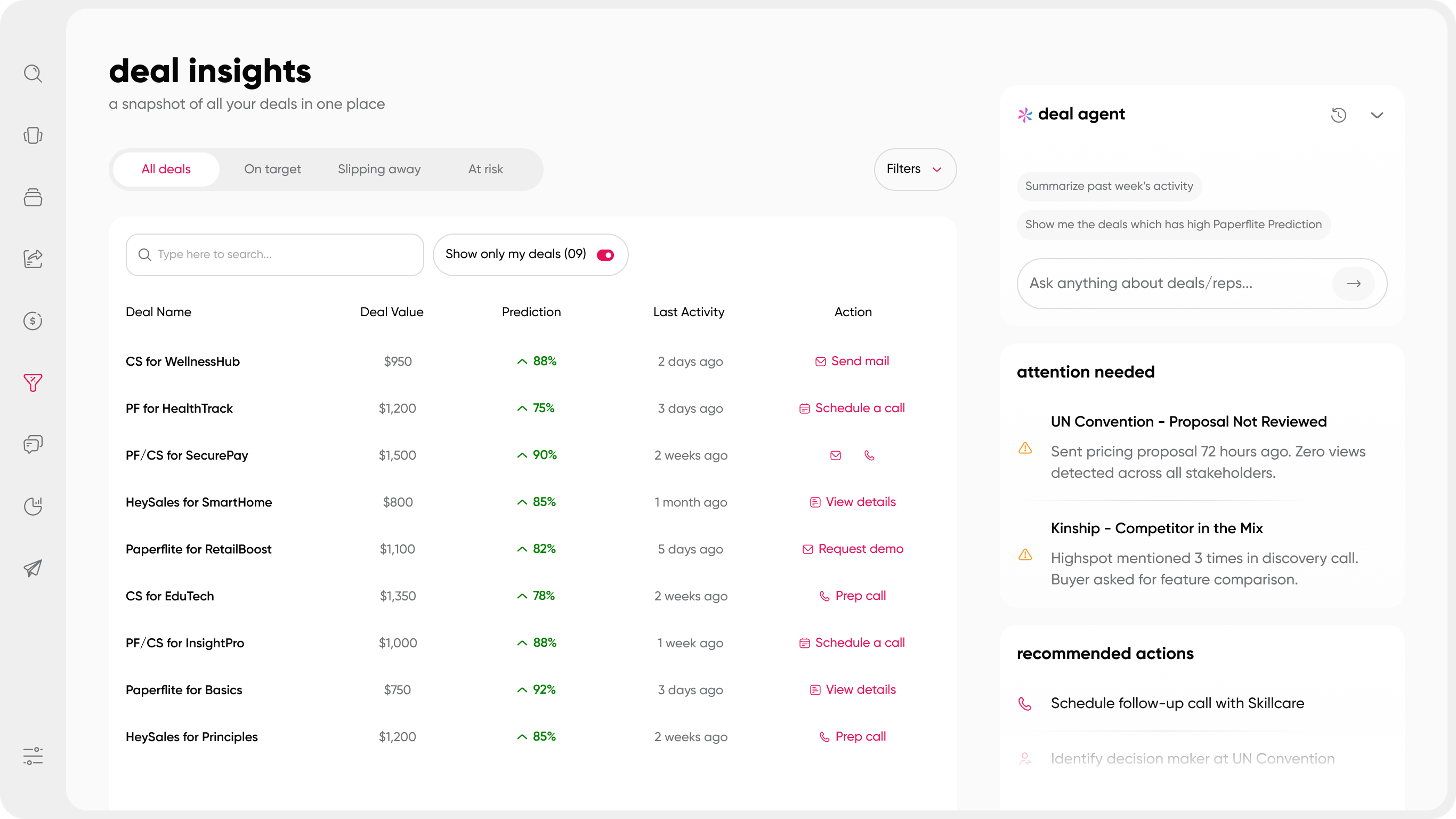1456x819 pixels.
Task: Click Send mail for CS for WellnessHub
Action: 852,361
